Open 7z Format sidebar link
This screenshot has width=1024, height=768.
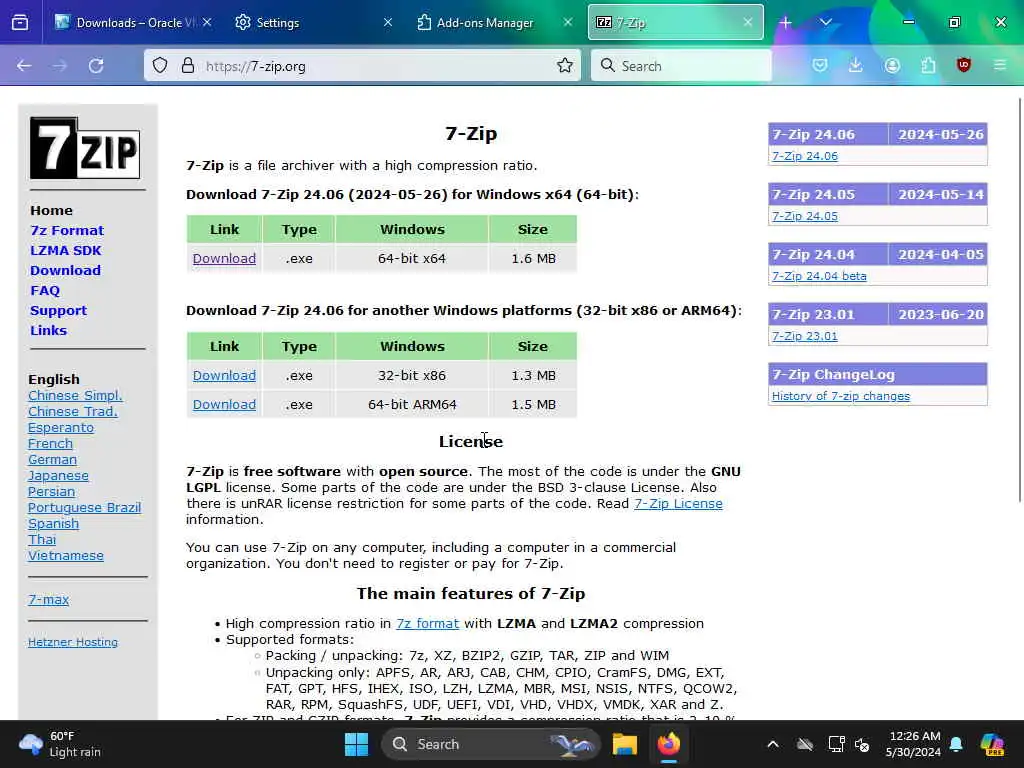tap(67, 231)
